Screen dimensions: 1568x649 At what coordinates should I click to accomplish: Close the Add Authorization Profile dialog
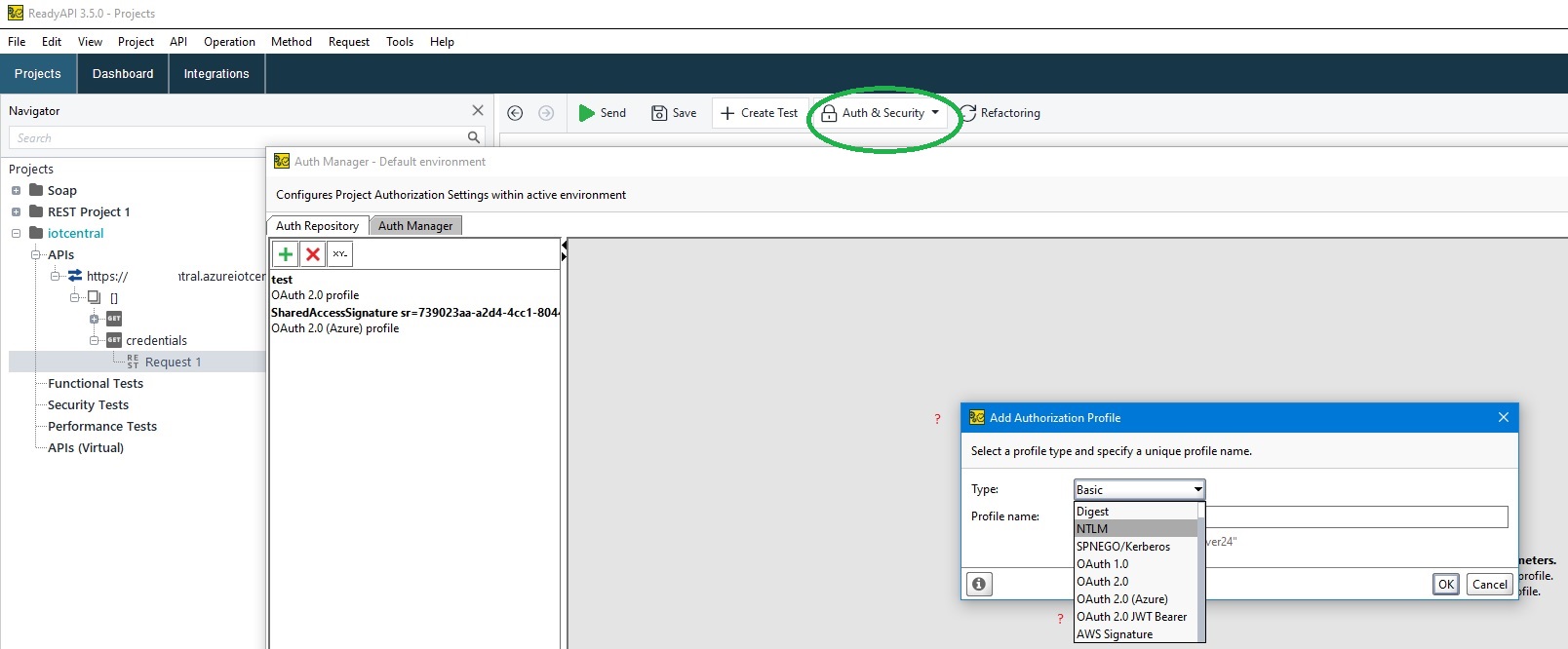click(1504, 417)
